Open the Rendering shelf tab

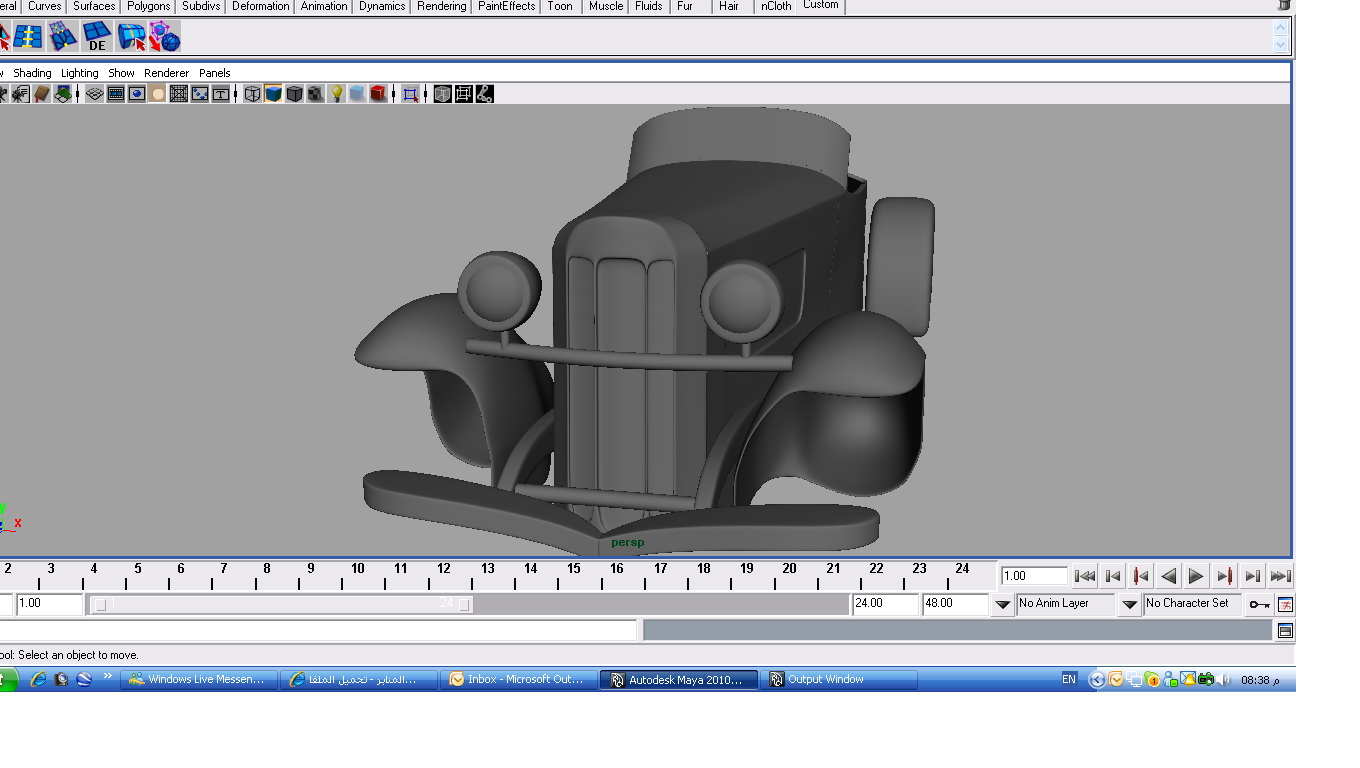click(441, 6)
